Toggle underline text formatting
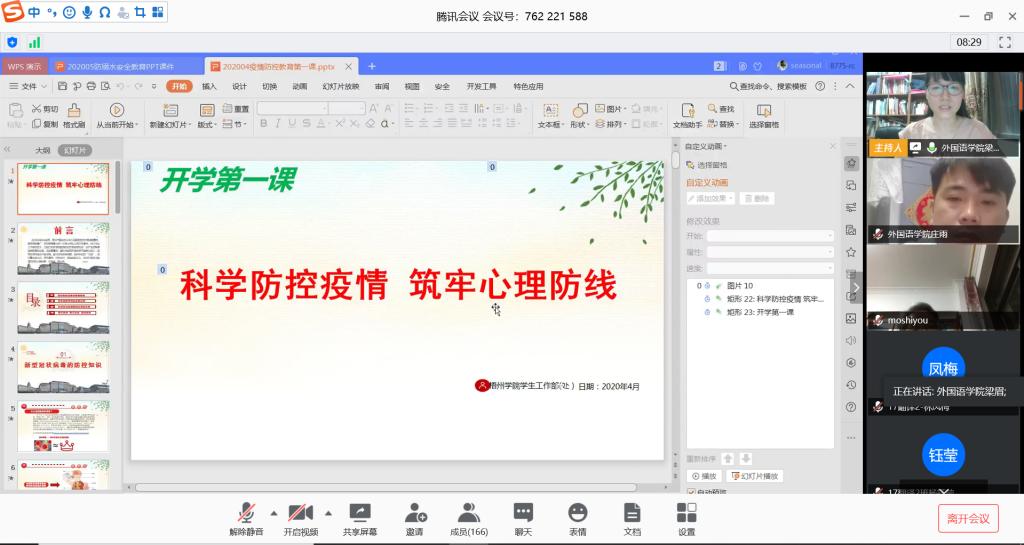 pos(292,123)
